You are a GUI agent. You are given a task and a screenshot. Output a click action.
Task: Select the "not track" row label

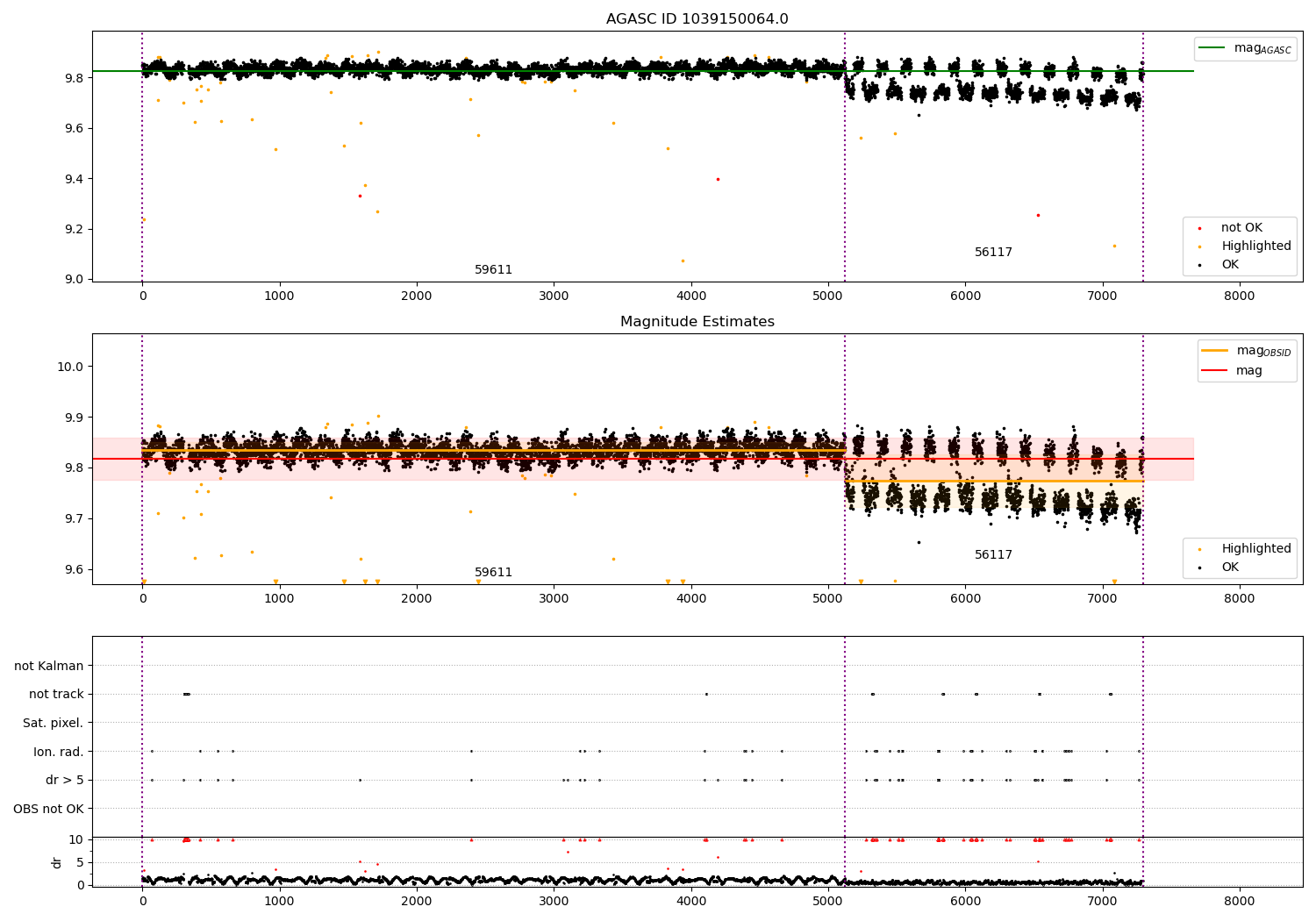coord(56,695)
